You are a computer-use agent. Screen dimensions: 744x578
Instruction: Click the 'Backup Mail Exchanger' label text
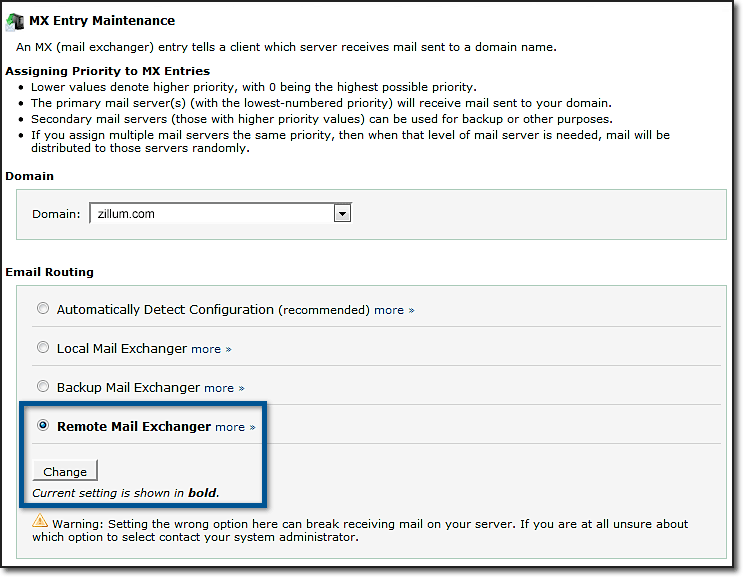coord(128,387)
